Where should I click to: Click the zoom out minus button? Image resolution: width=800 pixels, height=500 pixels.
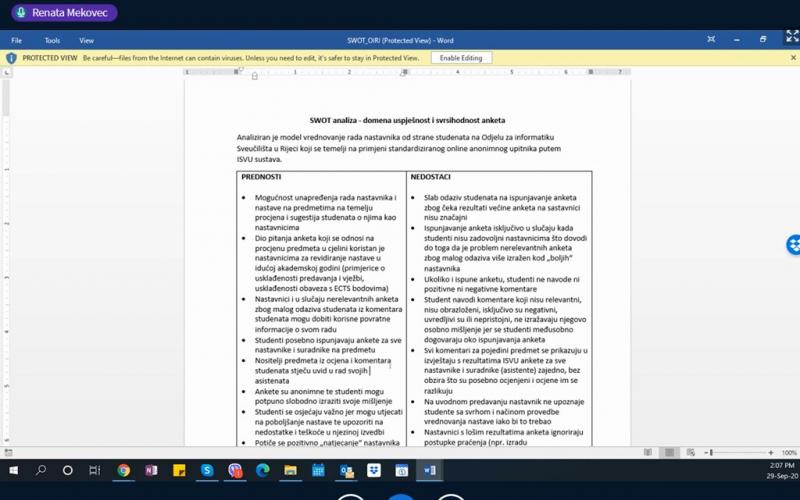click(x=706, y=453)
